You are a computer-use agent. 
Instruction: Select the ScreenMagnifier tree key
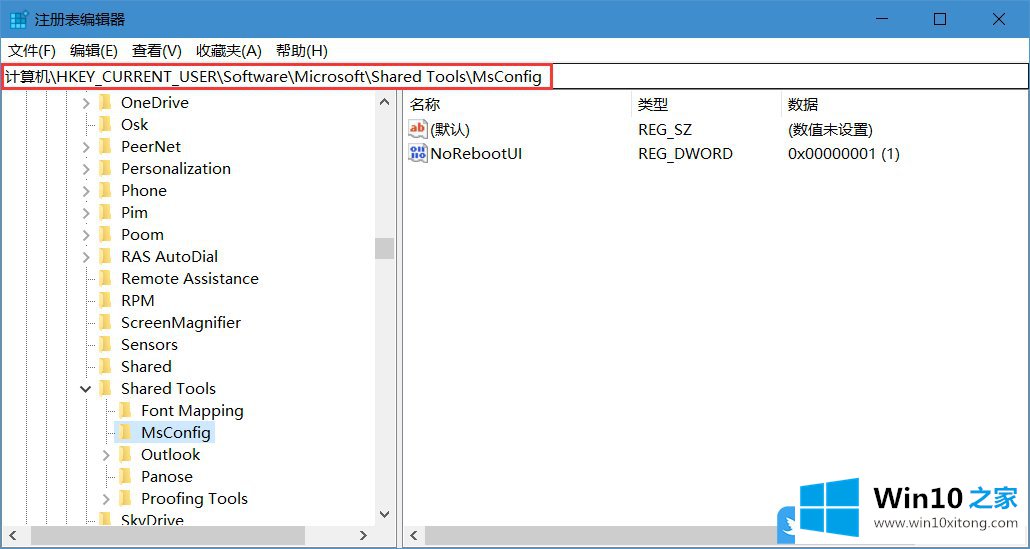click(181, 322)
